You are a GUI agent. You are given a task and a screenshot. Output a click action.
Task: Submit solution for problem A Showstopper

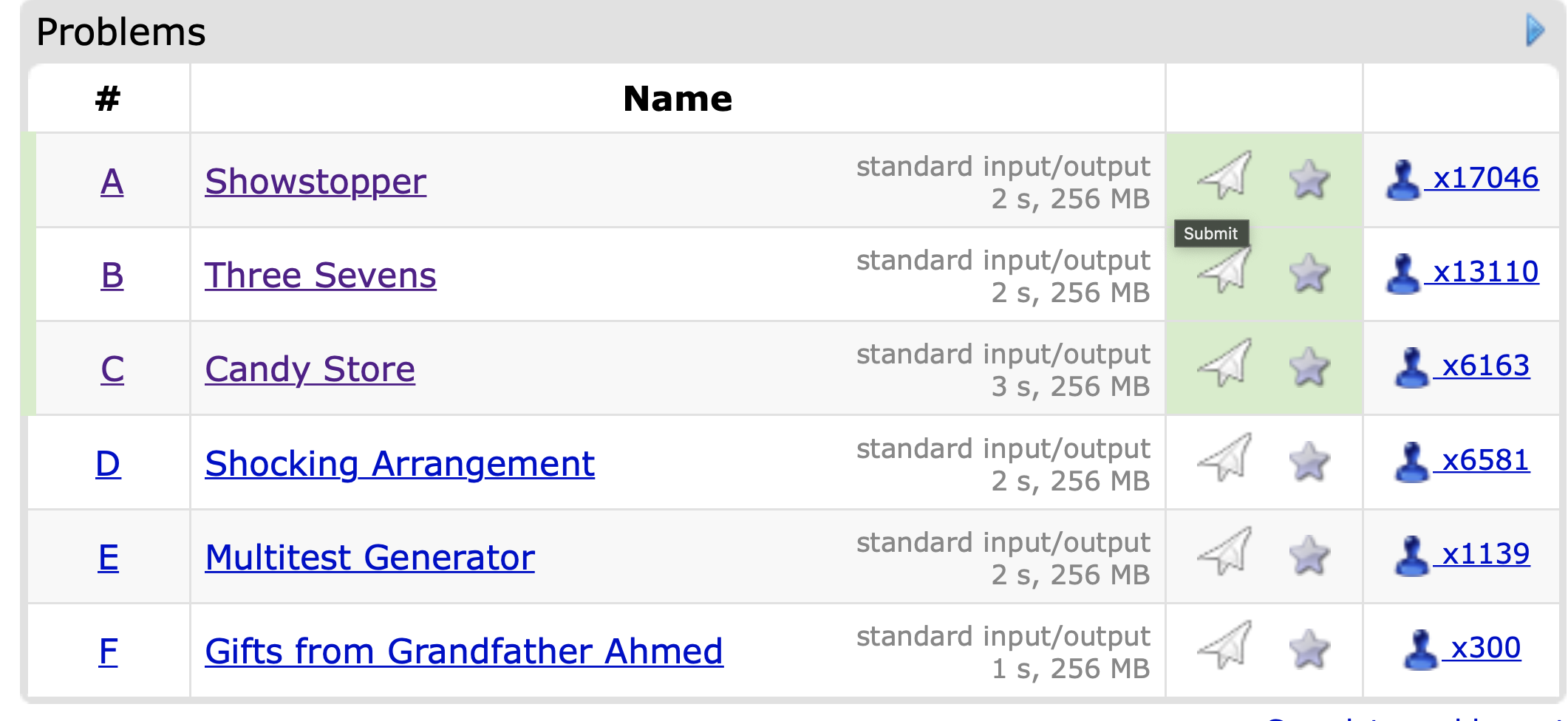tap(1225, 177)
